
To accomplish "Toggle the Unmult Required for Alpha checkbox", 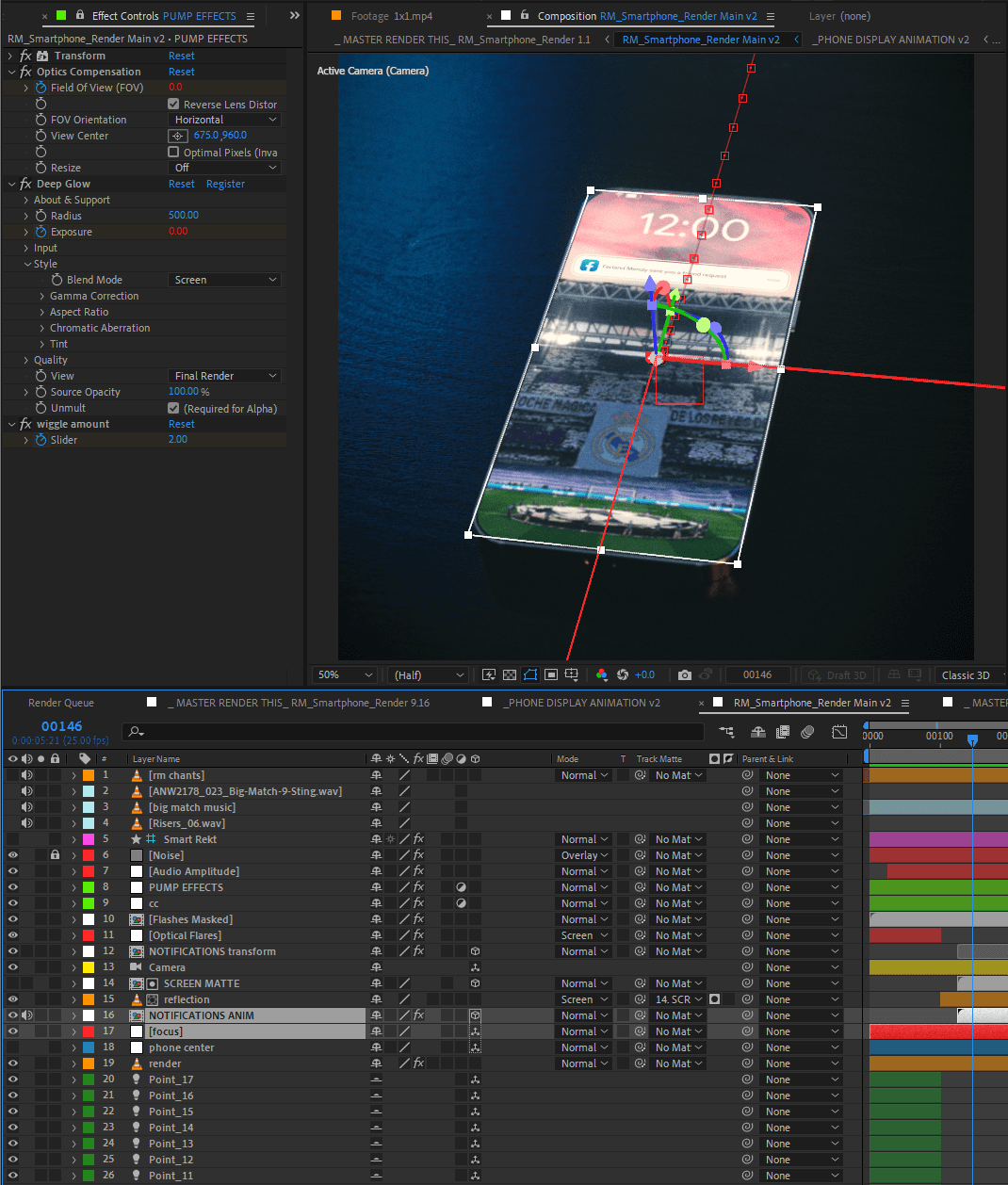I will click(173, 408).
